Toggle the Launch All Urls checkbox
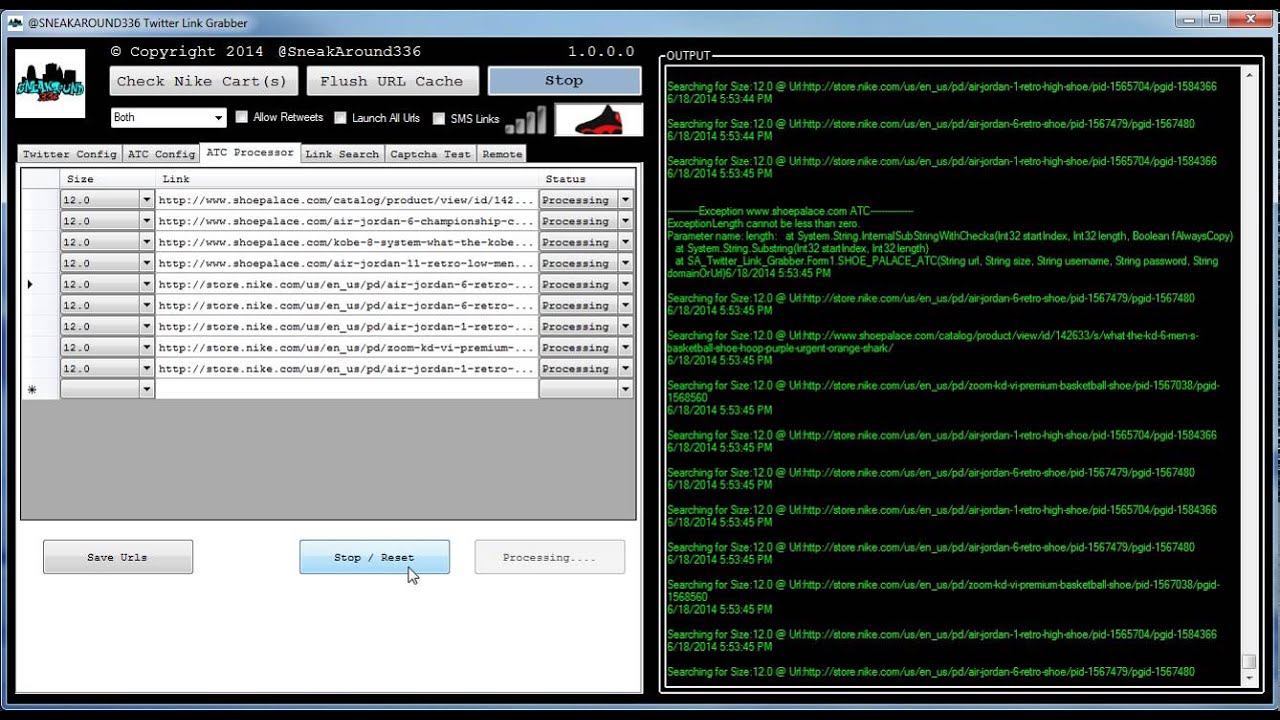 (x=340, y=118)
